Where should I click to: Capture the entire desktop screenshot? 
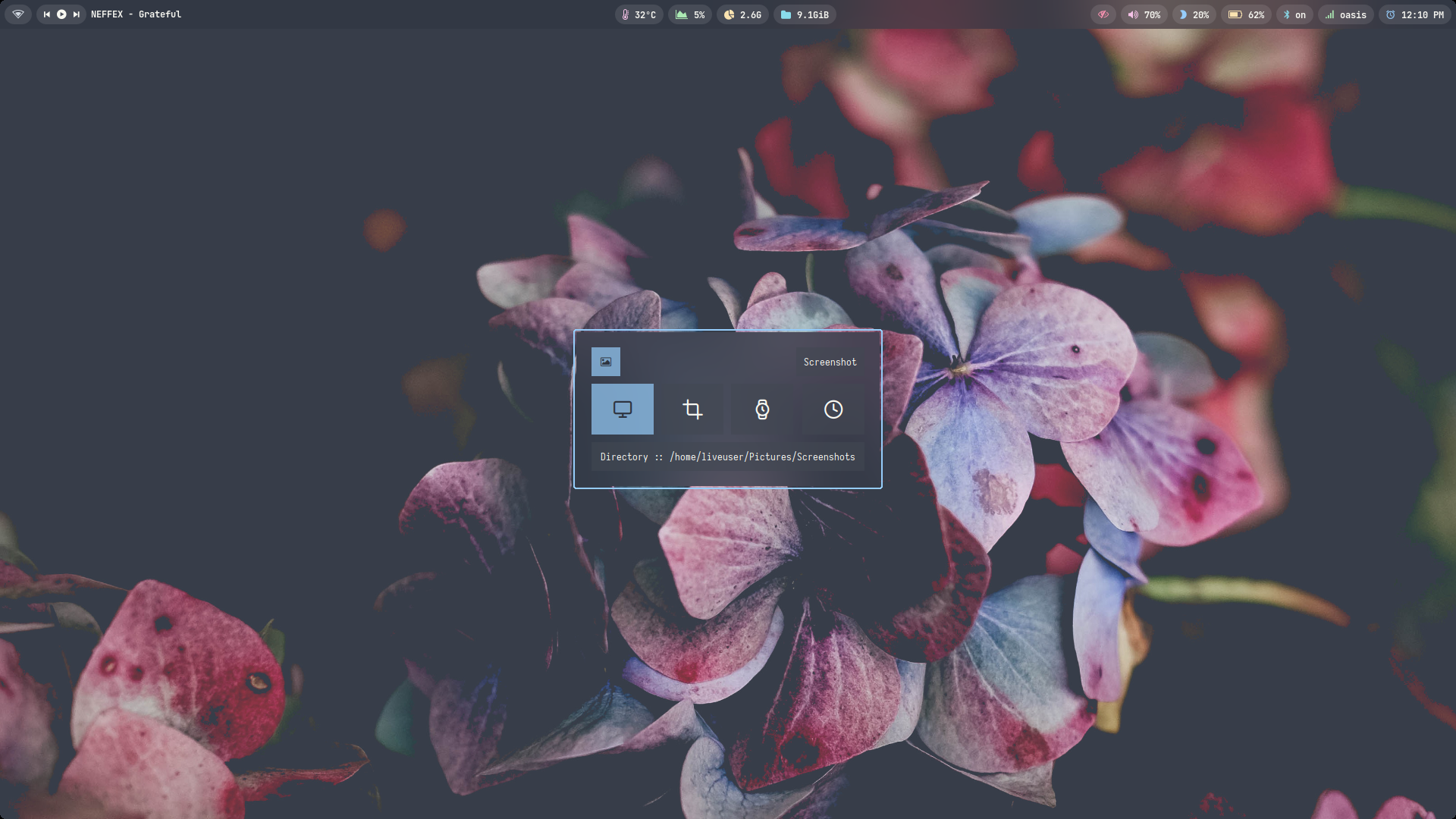coord(622,409)
